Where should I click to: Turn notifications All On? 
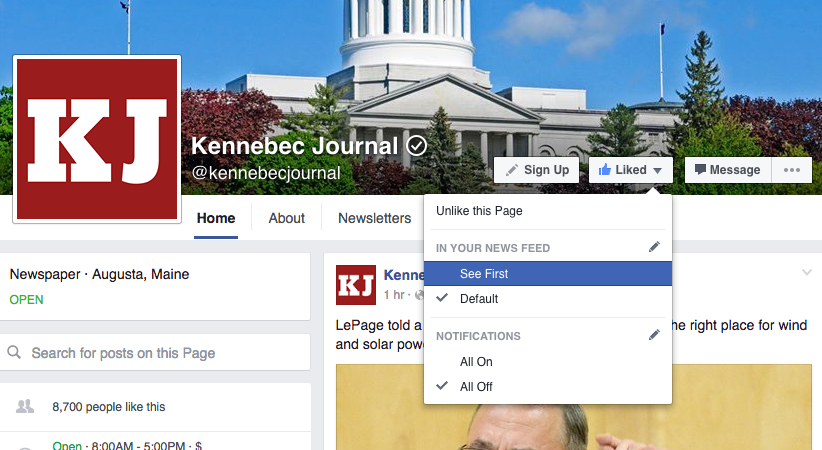tap(476, 362)
